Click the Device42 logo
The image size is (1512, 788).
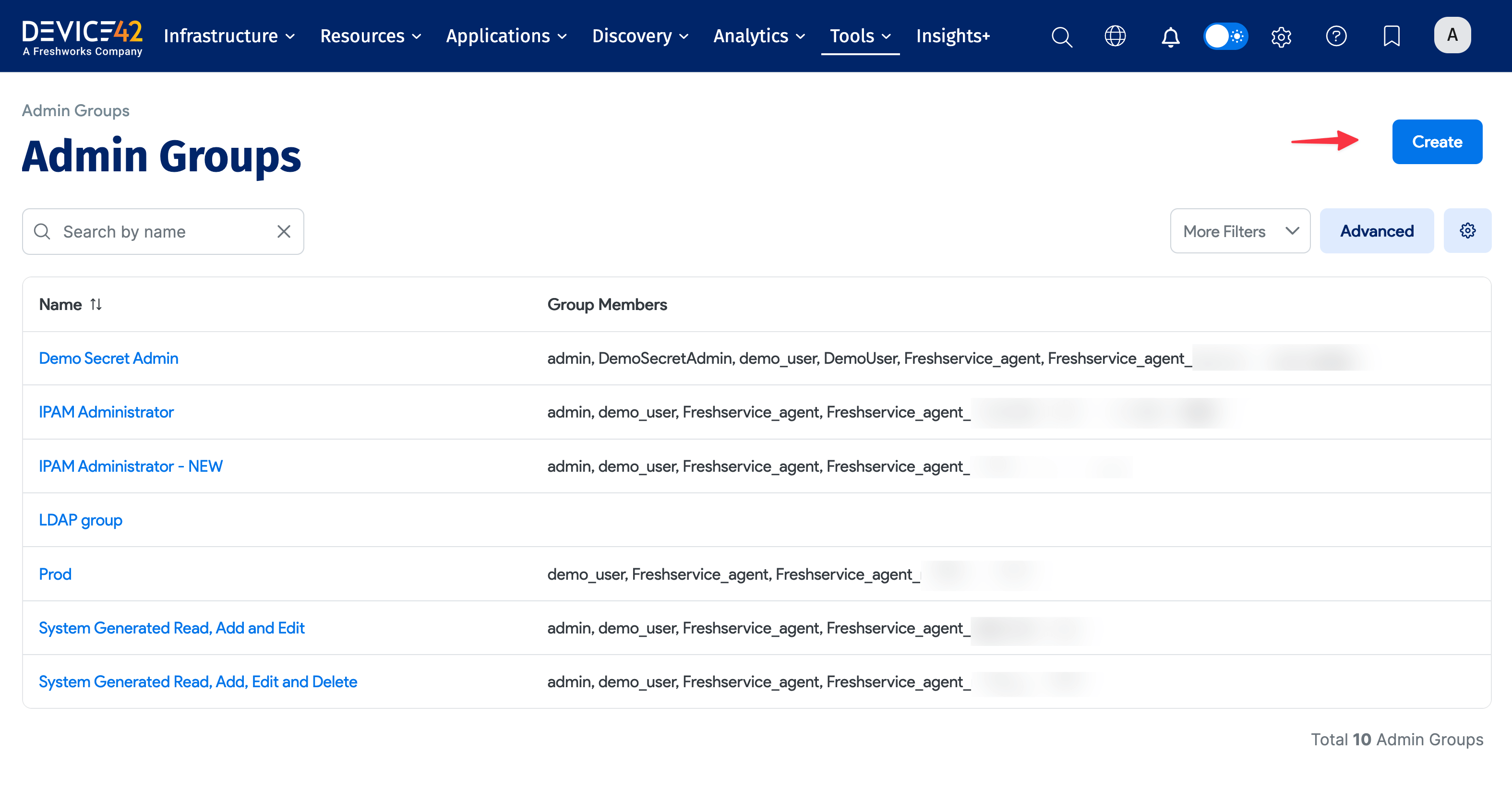(82, 35)
